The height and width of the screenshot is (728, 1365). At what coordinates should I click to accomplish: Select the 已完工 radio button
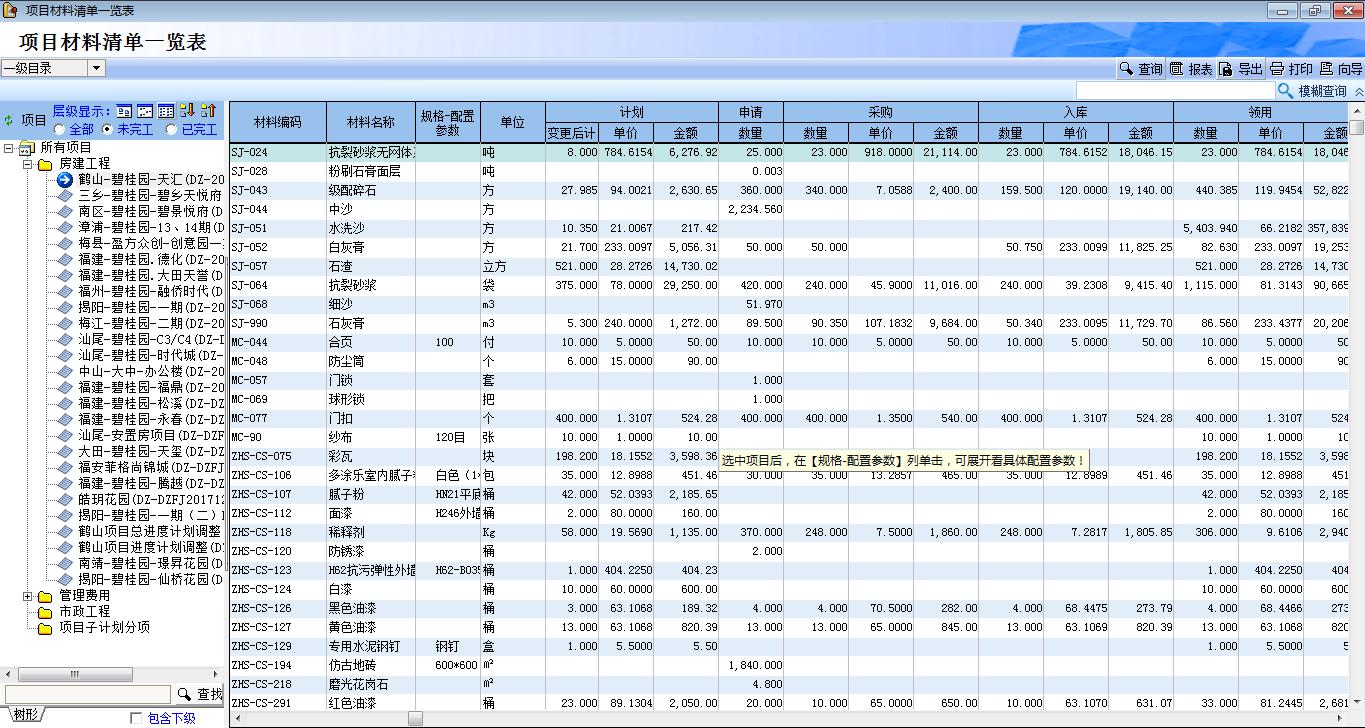coord(171,130)
